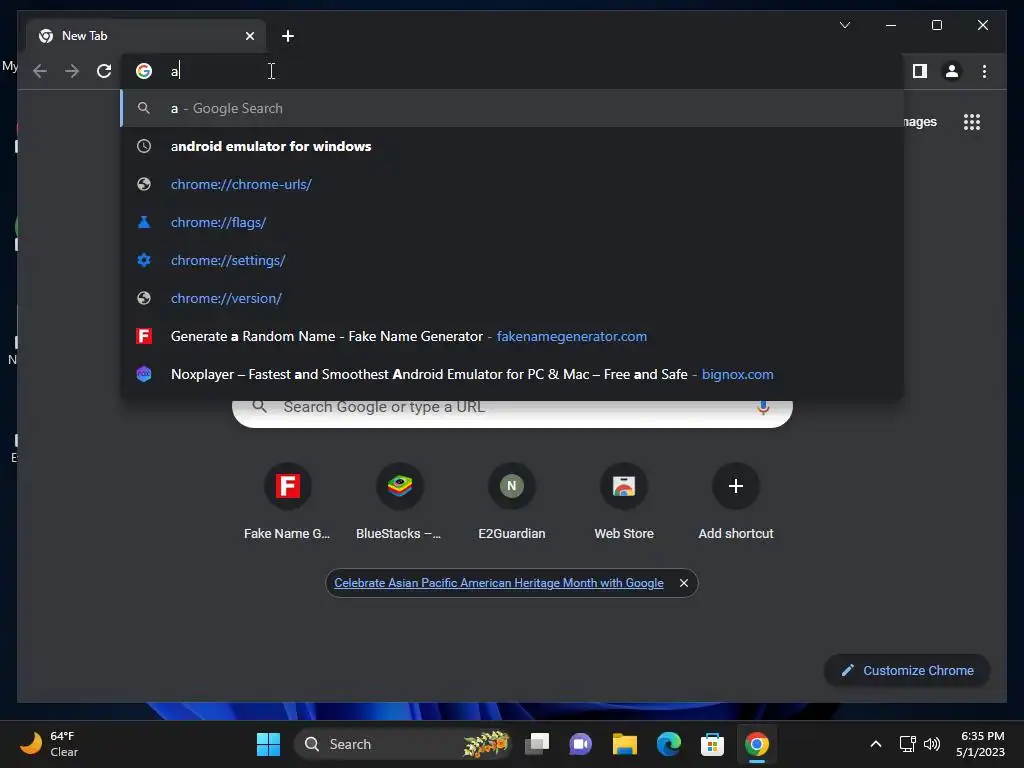
Task: Open Asian Pacific American Heritage Month link
Action: click(499, 583)
